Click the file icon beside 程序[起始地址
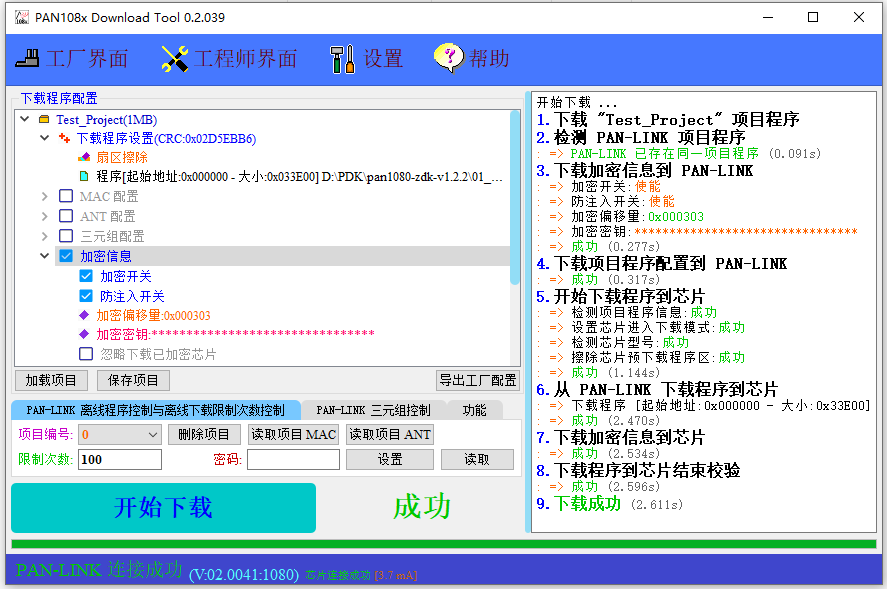Viewport: 887px width, 589px height. point(84,176)
